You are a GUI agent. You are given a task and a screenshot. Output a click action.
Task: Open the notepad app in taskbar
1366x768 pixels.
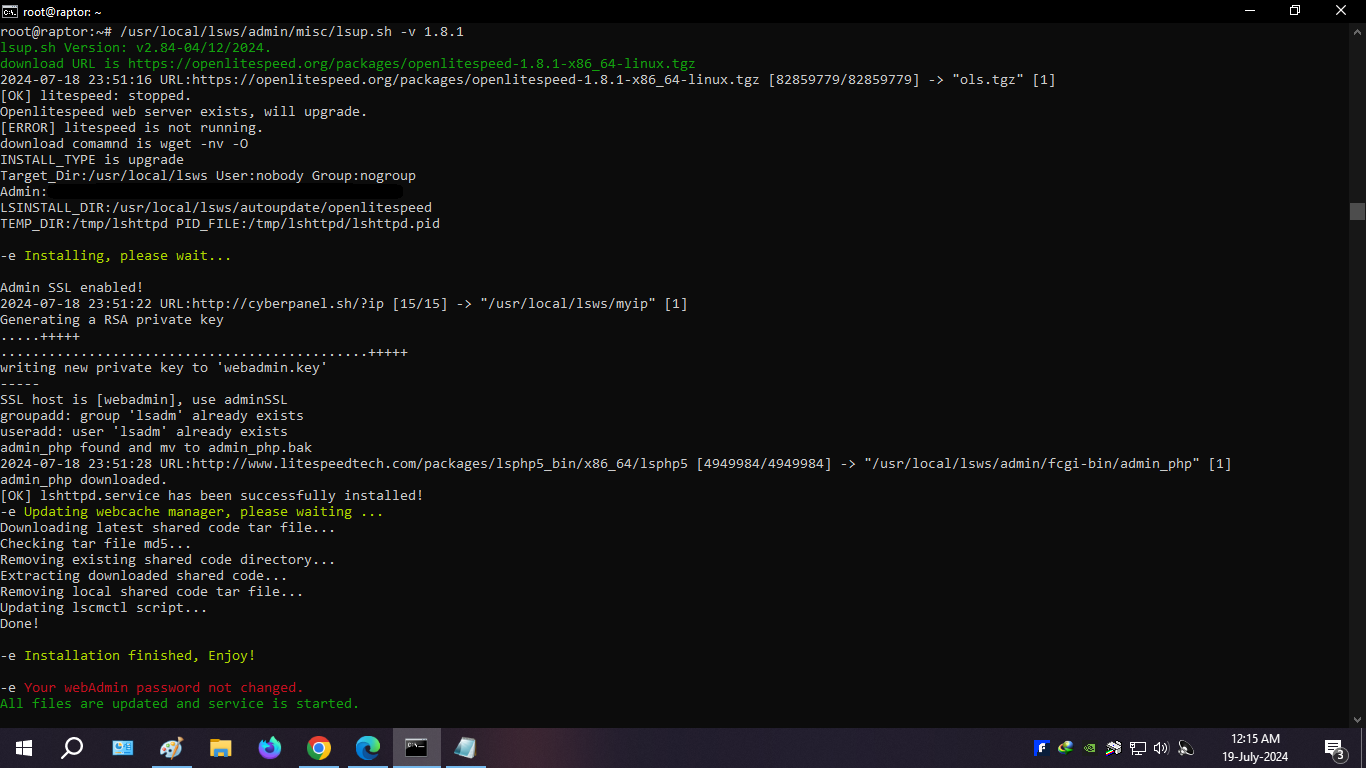click(465, 748)
